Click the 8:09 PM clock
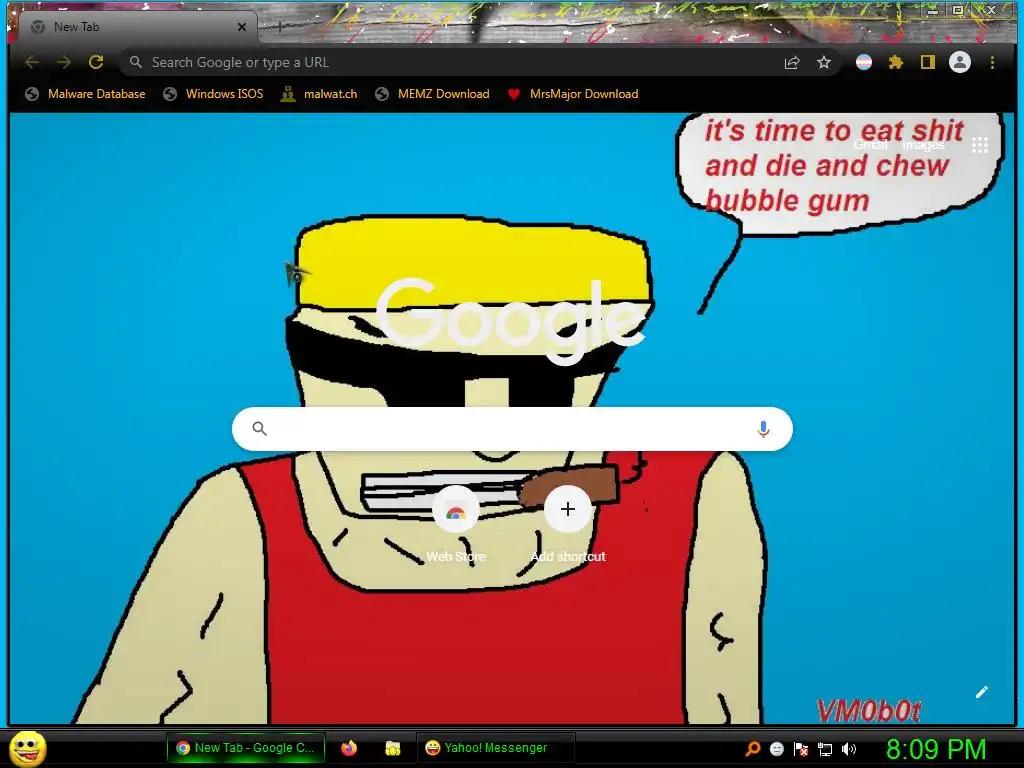The image size is (1024, 768). click(936, 749)
